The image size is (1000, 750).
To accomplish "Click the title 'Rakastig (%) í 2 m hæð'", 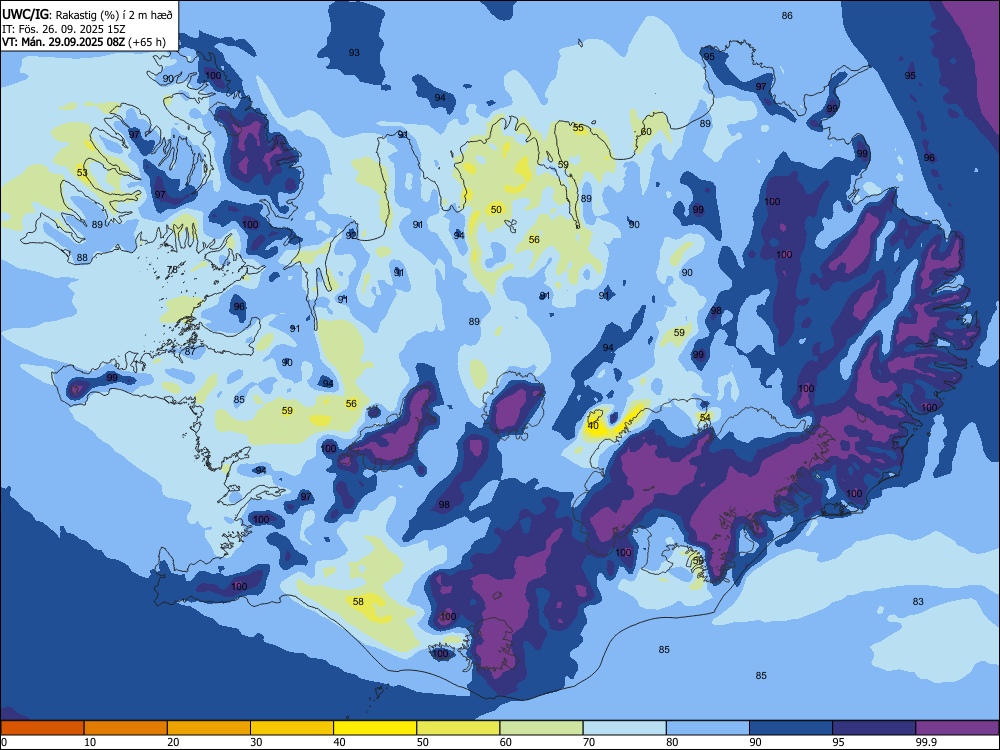I will (x=114, y=15).
